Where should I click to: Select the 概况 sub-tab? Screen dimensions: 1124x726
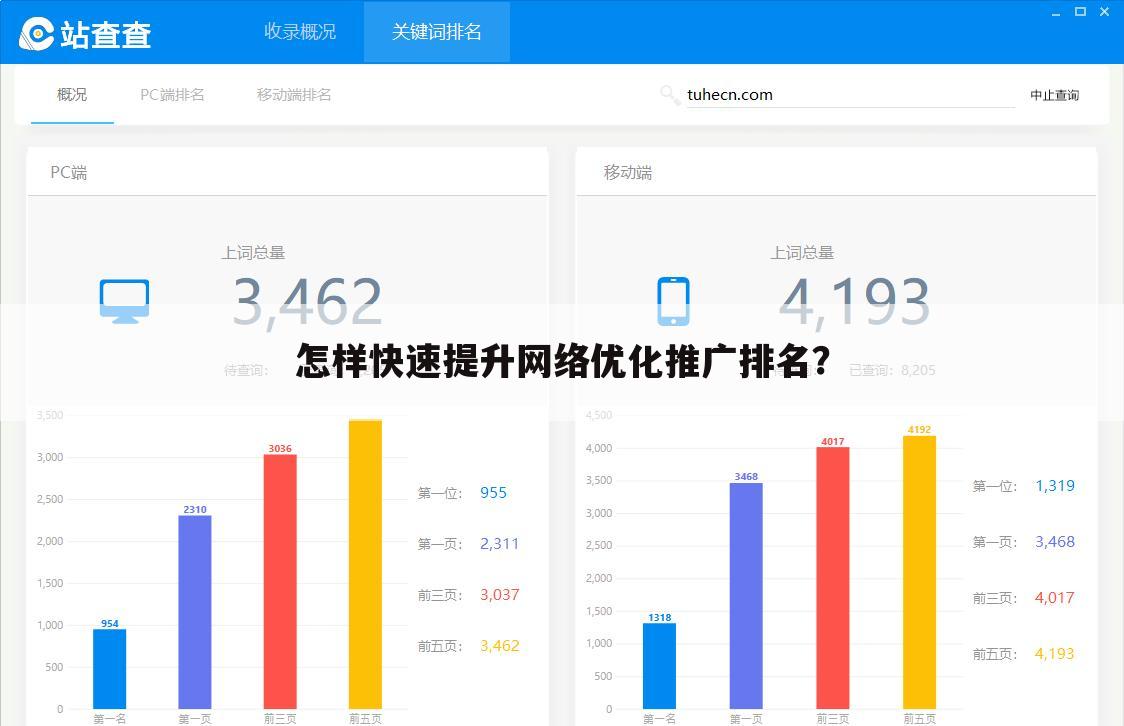[x=70, y=95]
